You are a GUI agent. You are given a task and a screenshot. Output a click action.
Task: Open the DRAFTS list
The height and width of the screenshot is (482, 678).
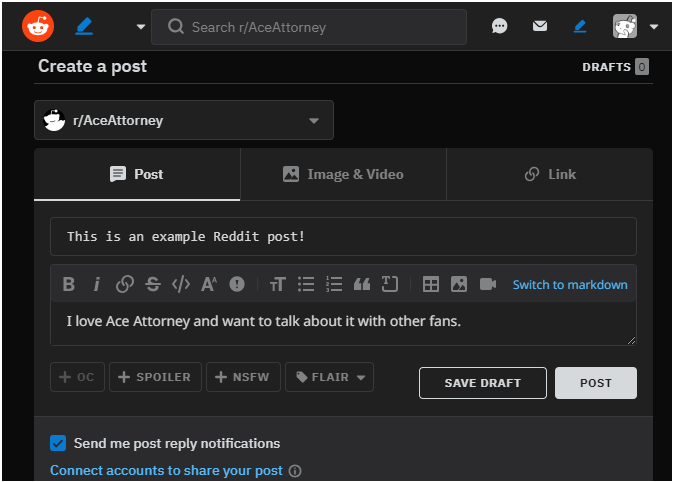coord(615,67)
